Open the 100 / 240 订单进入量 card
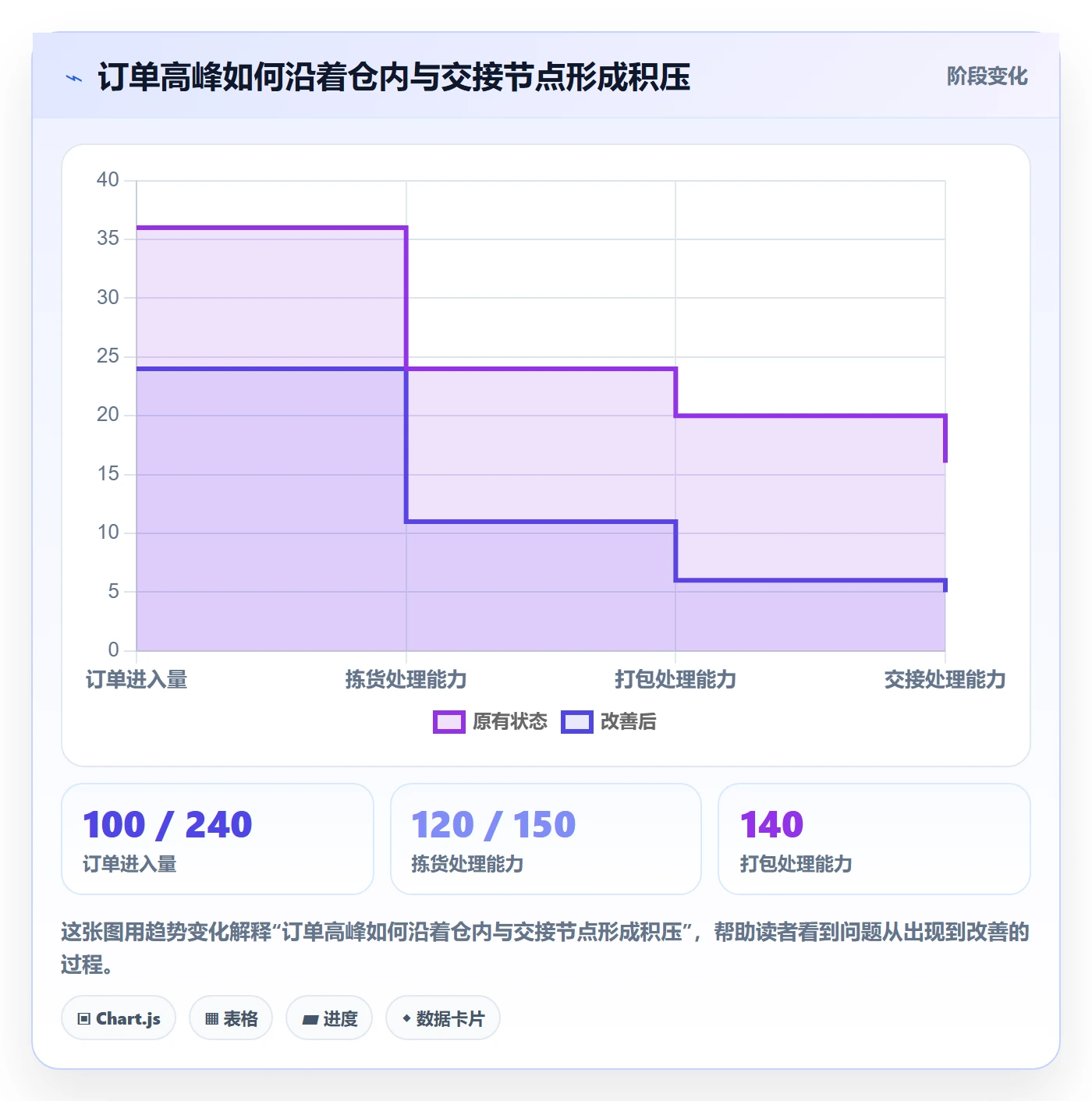 pyautogui.click(x=218, y=839)
